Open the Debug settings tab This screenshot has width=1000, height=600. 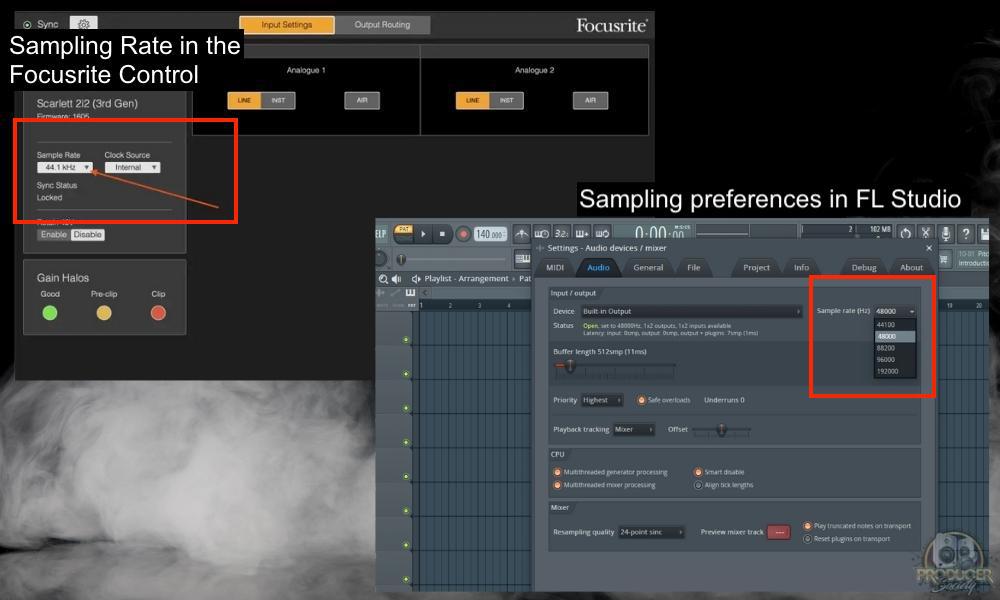coord(864,268)
